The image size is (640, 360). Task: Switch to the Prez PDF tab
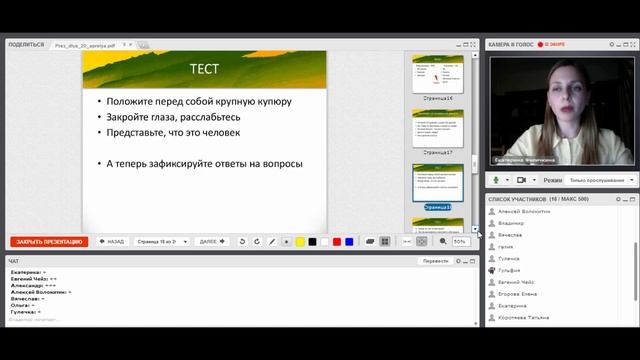(85, 46)
